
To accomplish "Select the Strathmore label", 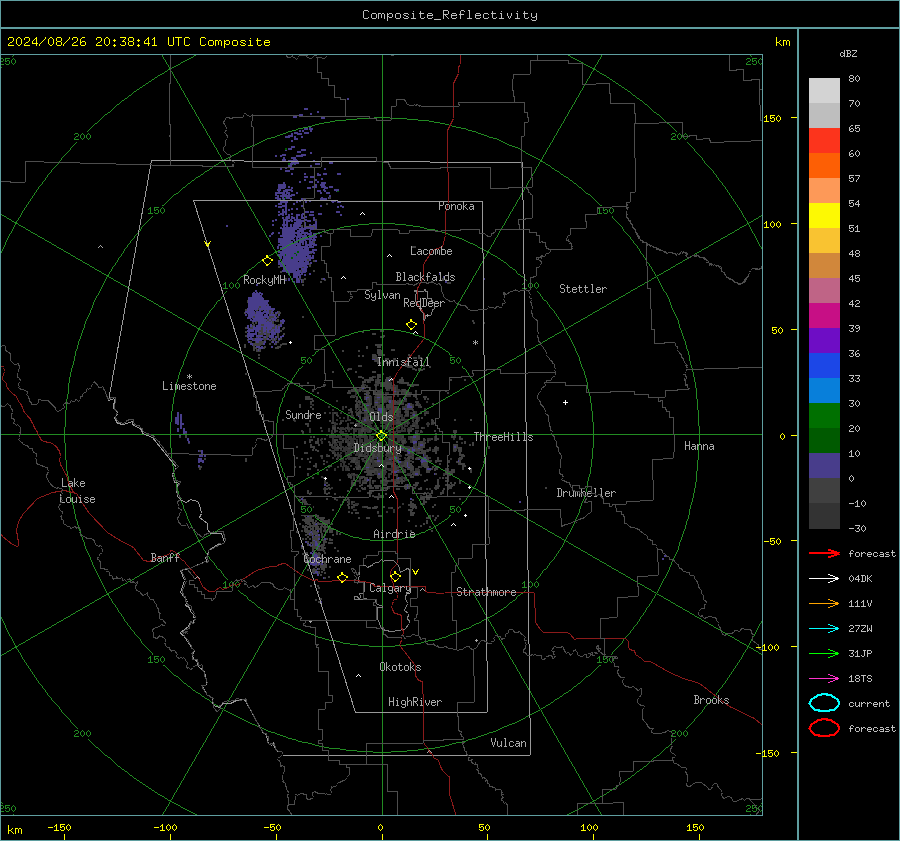I will 486,592.
